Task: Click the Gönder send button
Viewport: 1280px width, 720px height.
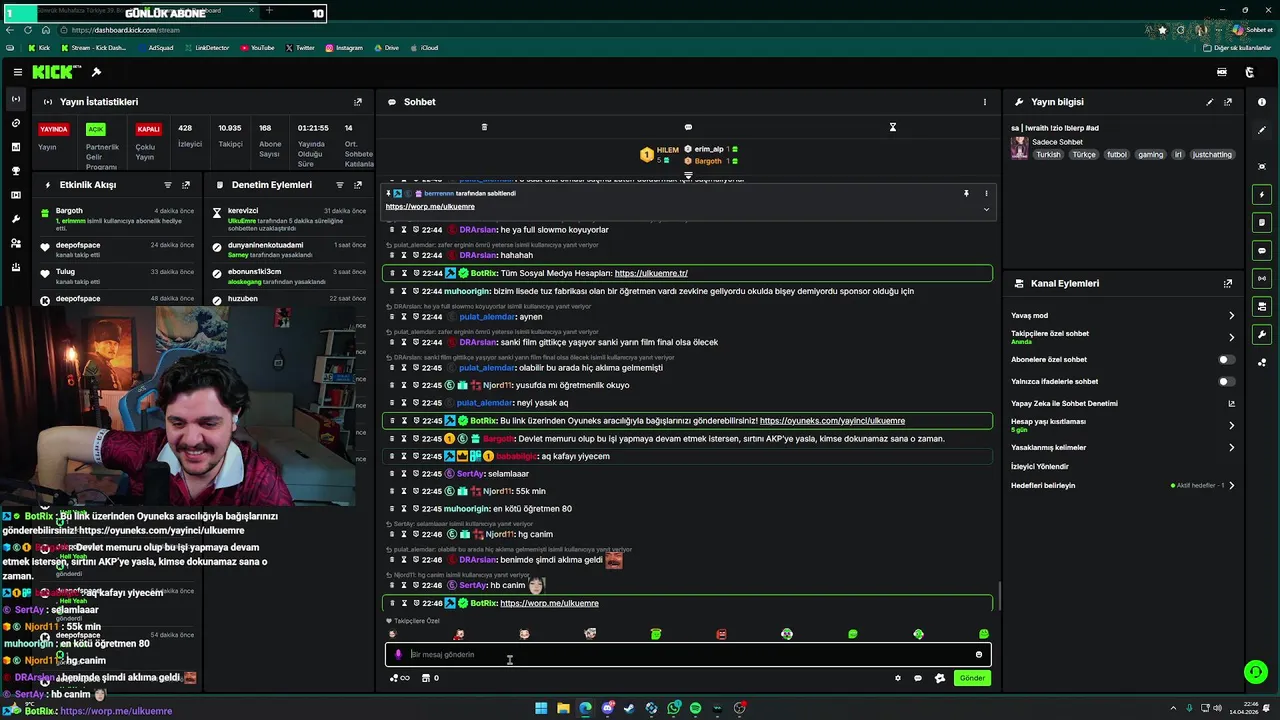Action: pyautogui.click(x=972, y=678)
